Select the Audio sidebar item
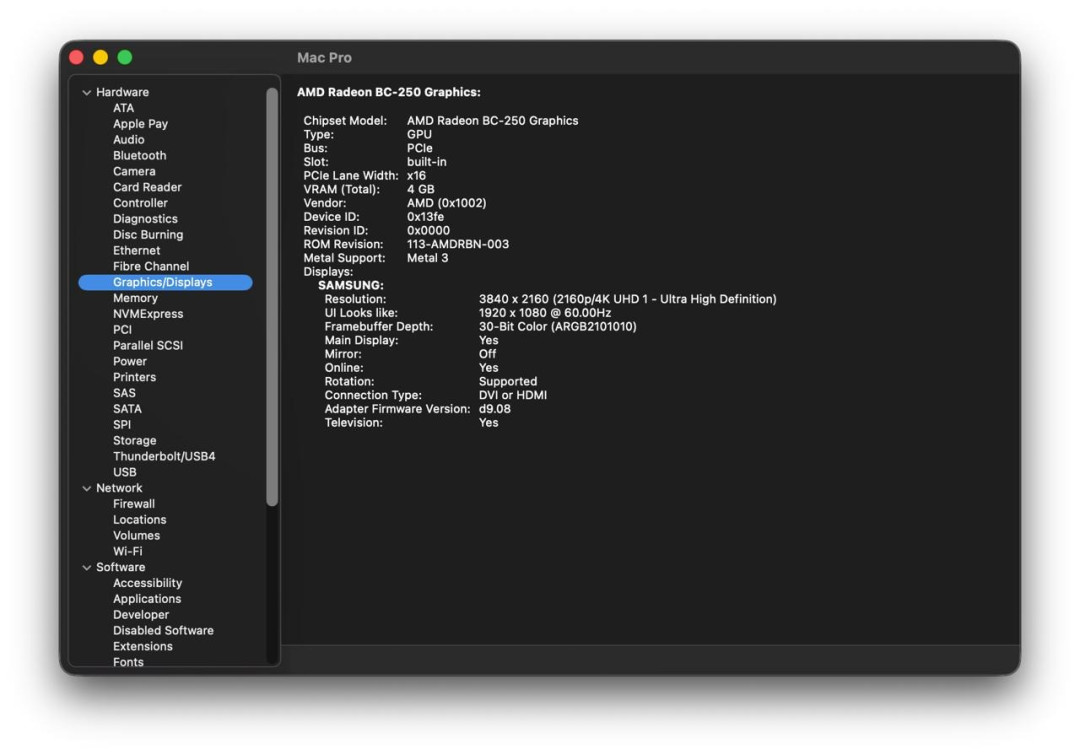The width and height of the screenshot is (1080, 754). (x=129, y=140)
